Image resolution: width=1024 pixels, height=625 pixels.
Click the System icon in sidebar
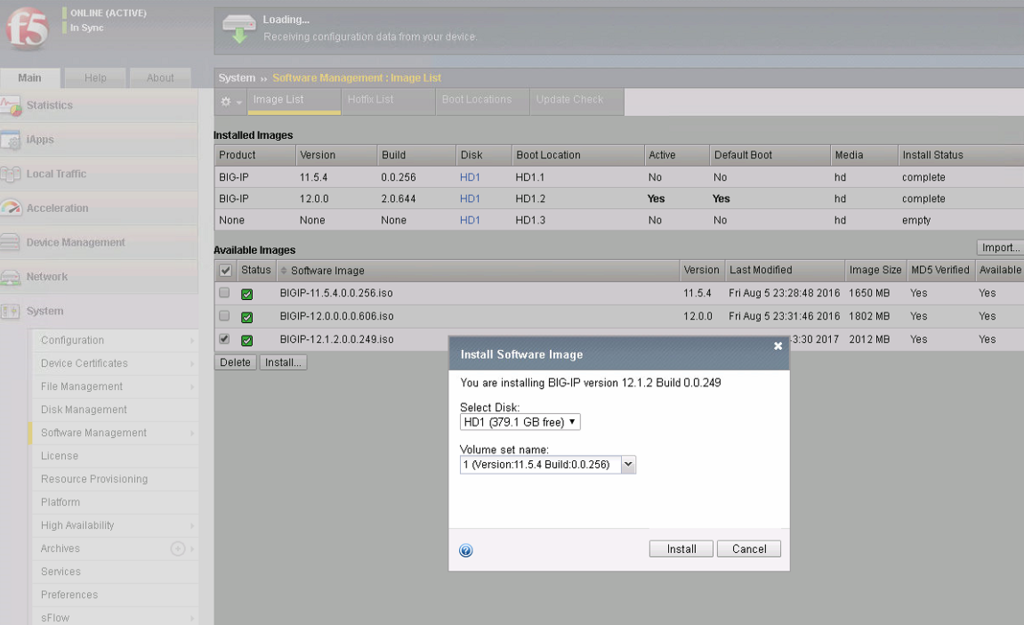(x=11, y=312)
